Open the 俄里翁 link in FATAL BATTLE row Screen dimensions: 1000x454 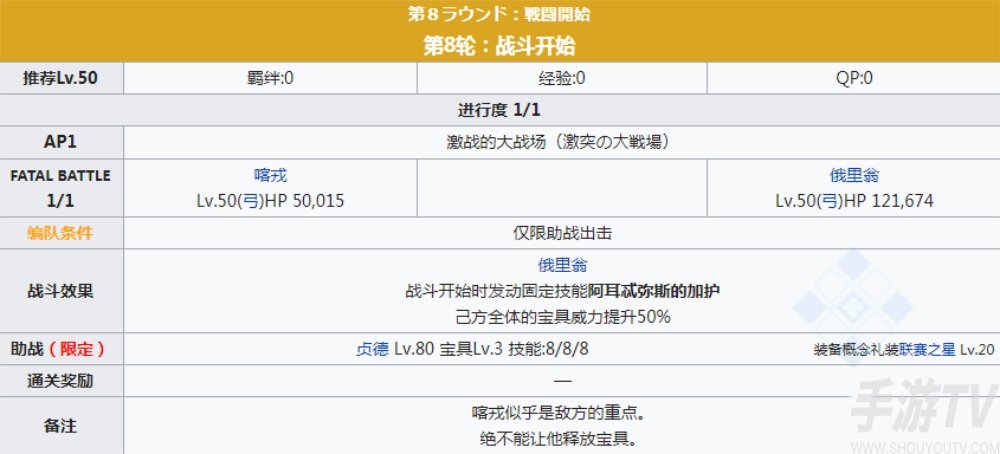854,176
